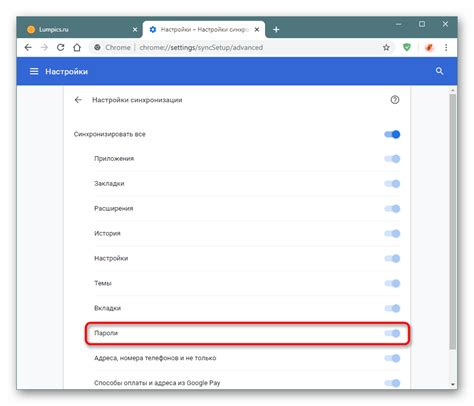Toggle the Закладки sync switch
The width and height of the screenshot is (474, 406).
click(x=392, y=184)
